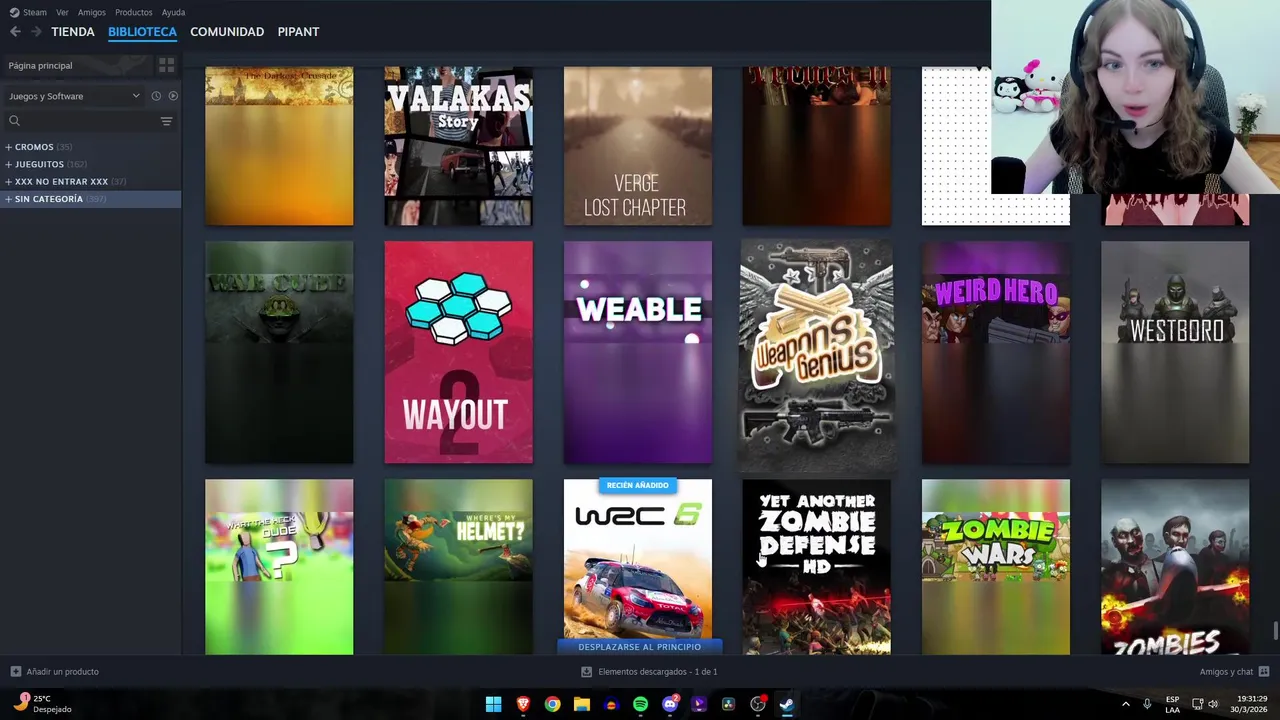The image size is (1280, 720).
Task: Click the friends chat icon at bottom right
Action: tap(1264, 672)
